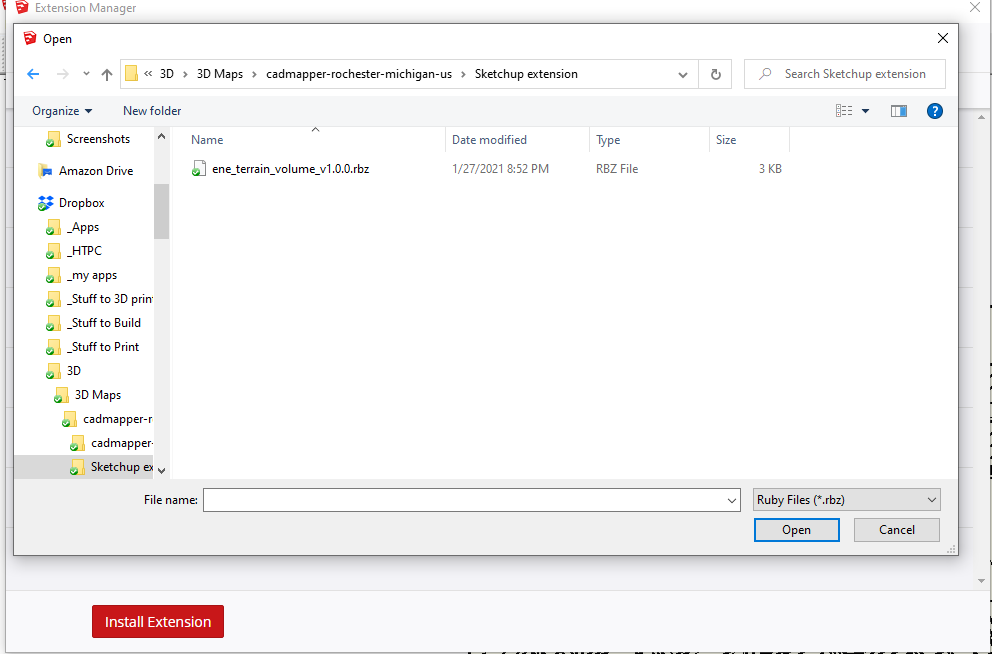Click the Search Sketchup extension box
This screenshot has width=992, height=654.
coord(845,74)
